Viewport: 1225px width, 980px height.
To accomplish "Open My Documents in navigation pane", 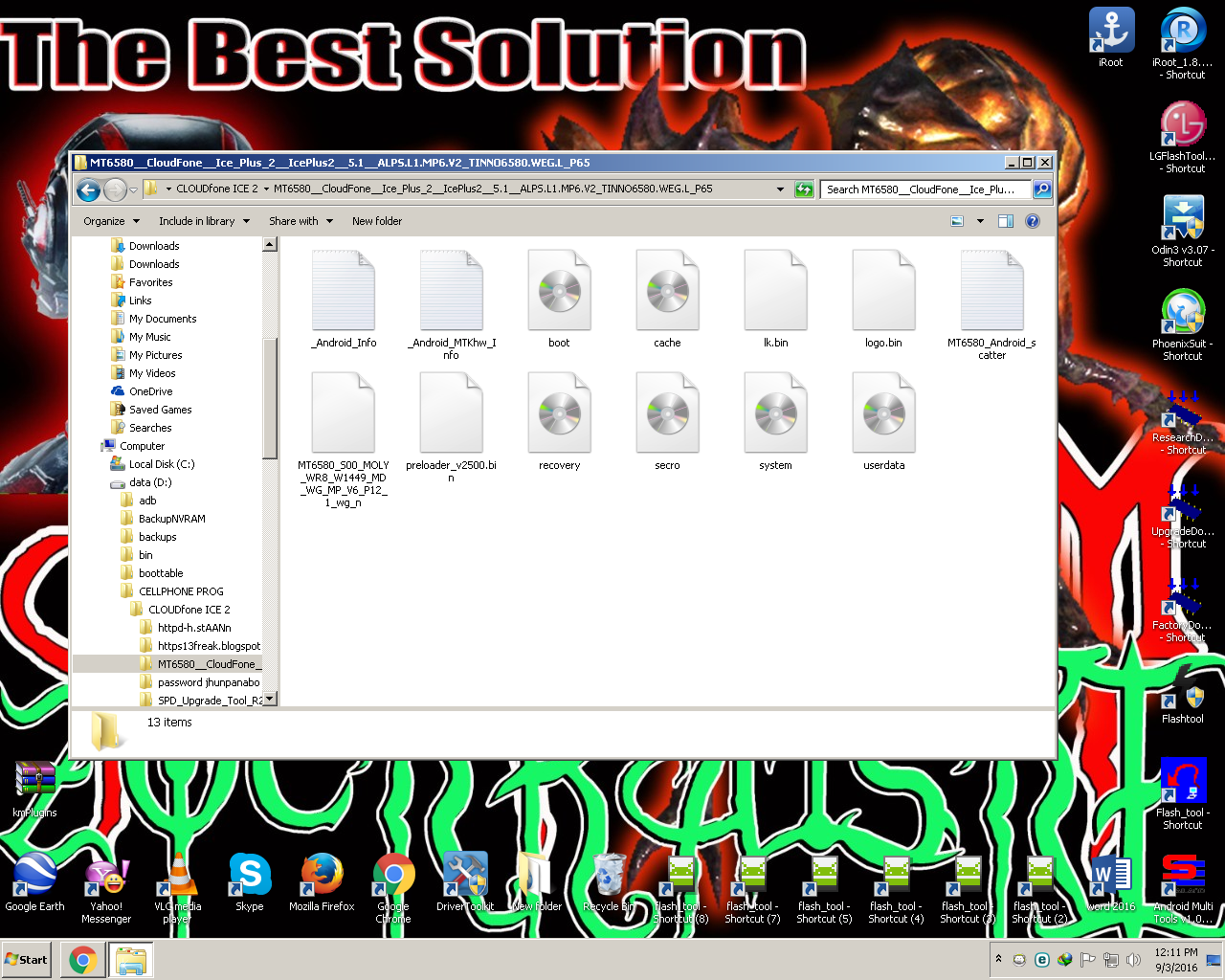I will click(x=163, y=319).
